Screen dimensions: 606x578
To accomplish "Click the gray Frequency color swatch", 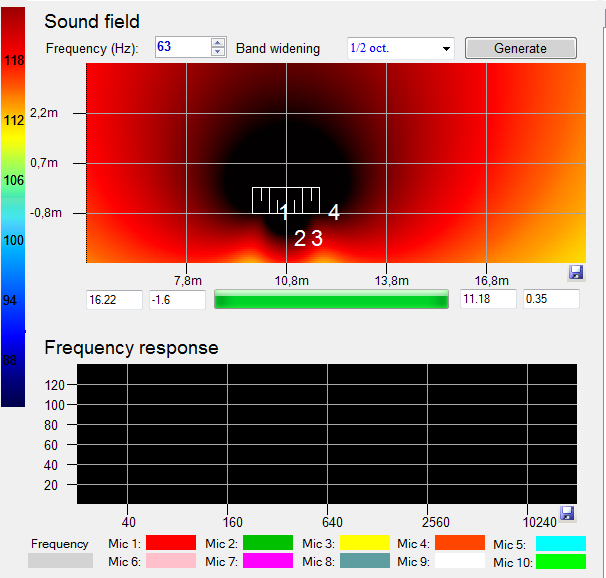I will [x=59, y=562].
